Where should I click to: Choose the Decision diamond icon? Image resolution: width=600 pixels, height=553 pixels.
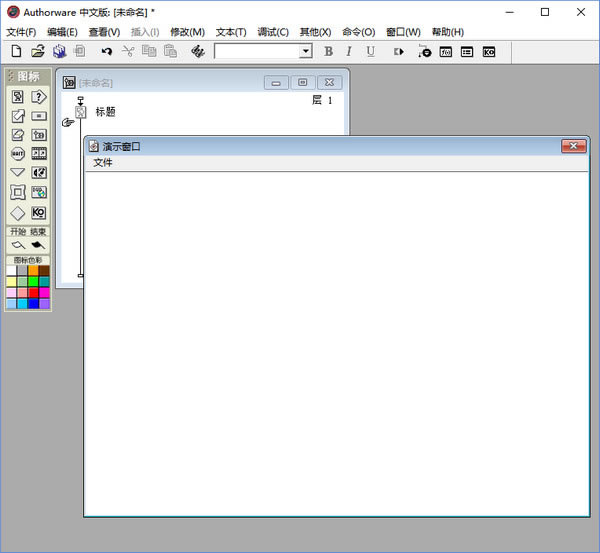coord(18,212)
